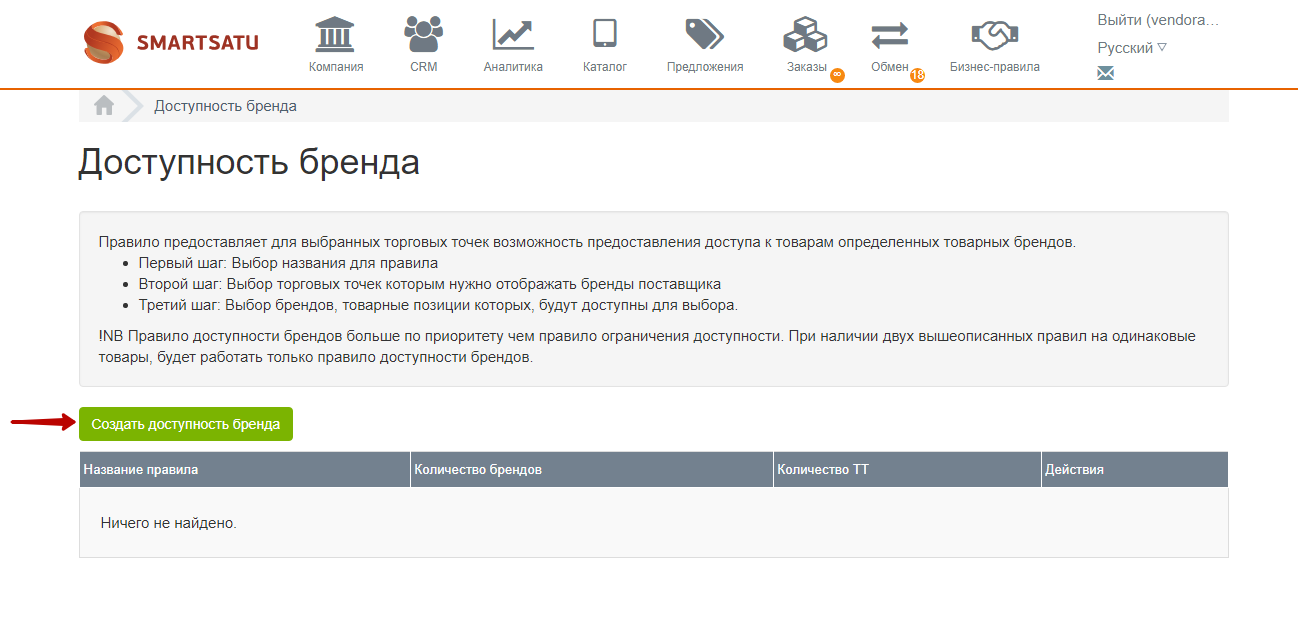Open the Компания bank building icon
The height and width of the screenshot is (629, 1298).
[x=335, y=34]
